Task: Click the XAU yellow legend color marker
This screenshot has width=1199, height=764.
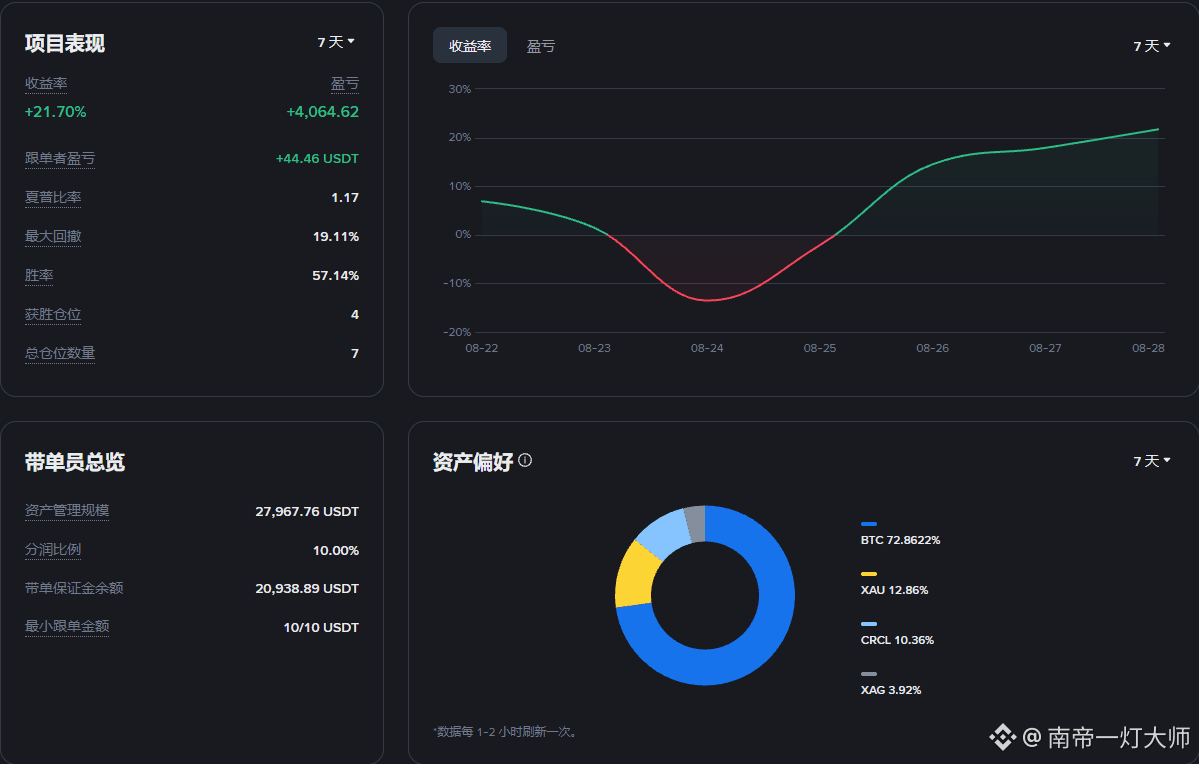Action: [x=869, y=574]
